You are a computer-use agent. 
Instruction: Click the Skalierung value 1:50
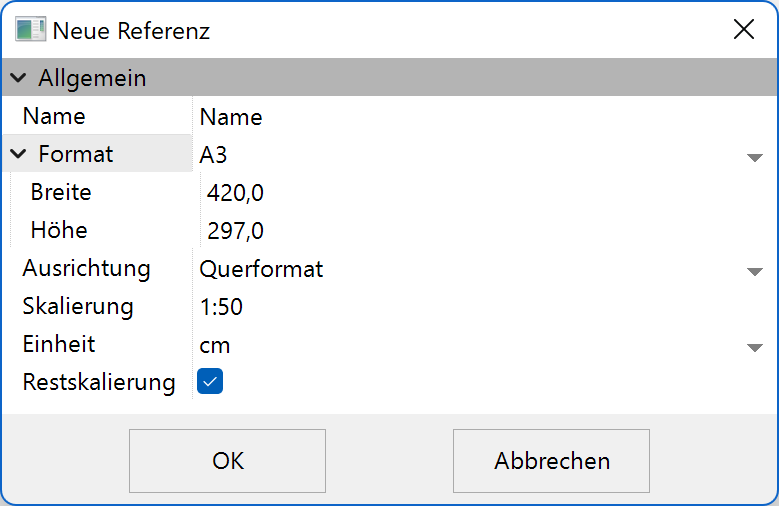pos(221,307)
